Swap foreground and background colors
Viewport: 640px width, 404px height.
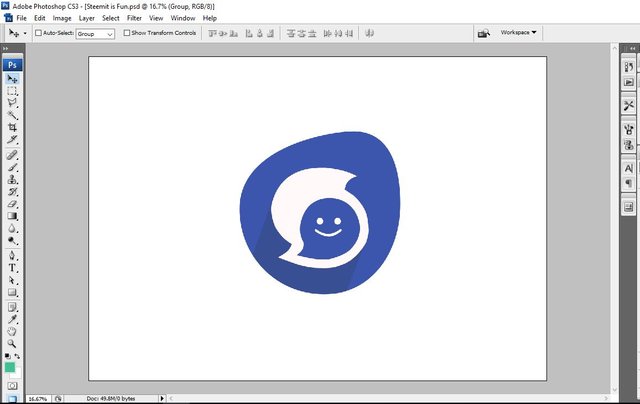[x=17, y=356]
